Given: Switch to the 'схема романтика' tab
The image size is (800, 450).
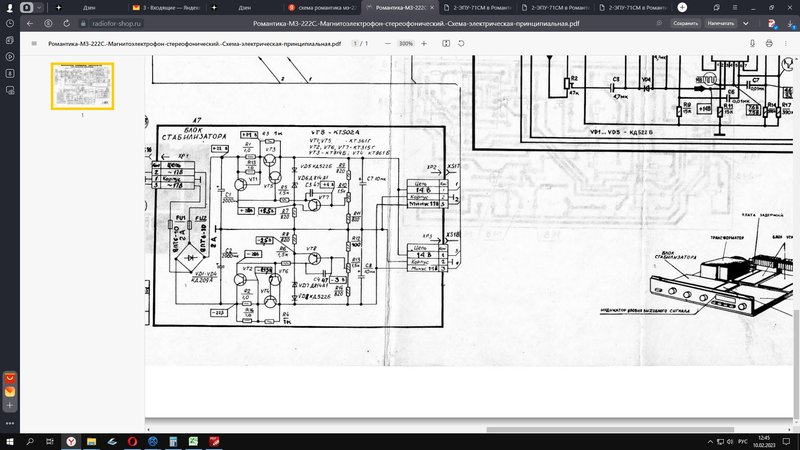Looking at the screenshot, I should point(325,7).
